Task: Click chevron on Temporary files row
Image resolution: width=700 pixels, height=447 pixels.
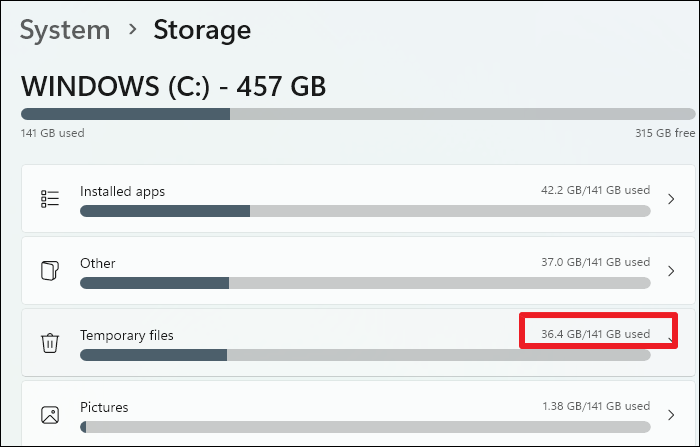Action: coord(671,341)
